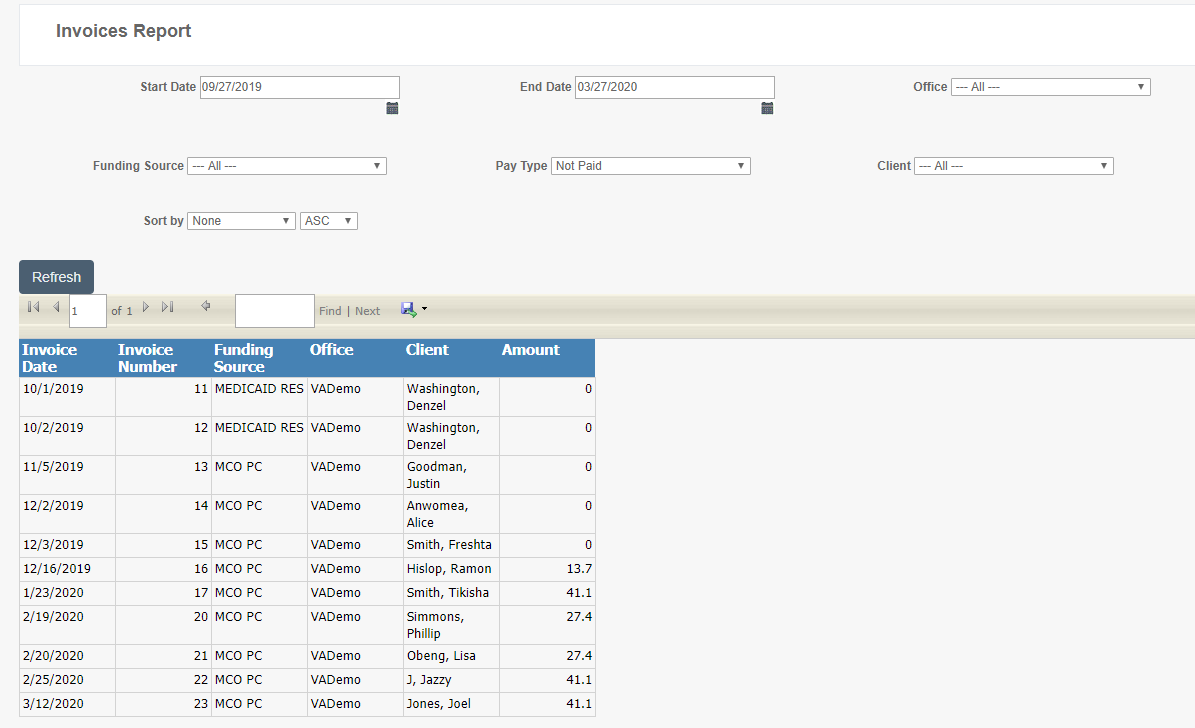
Task: Click the back-to-parent-report arrow icon
Action: click(206, 307)
